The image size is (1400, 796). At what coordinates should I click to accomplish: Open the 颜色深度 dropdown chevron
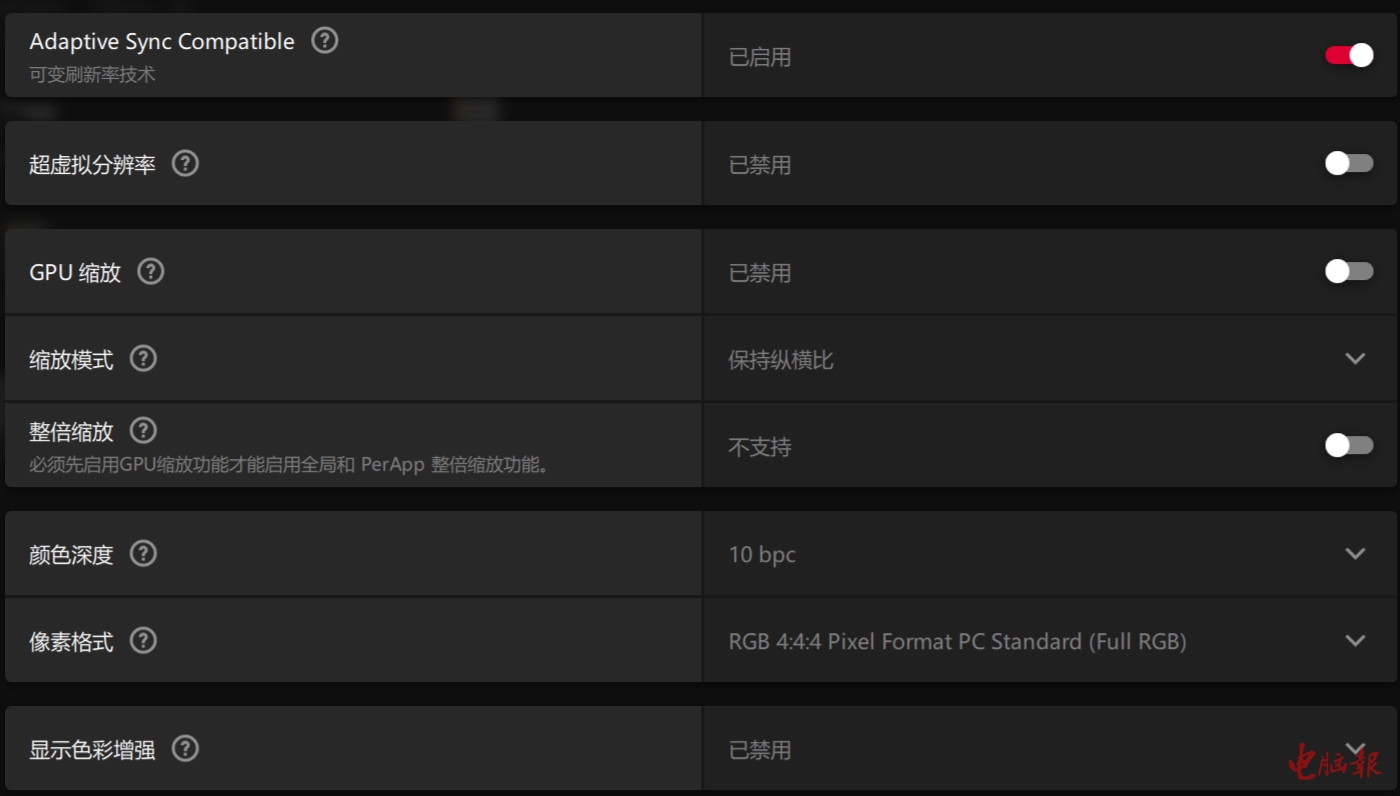[1355, 553]
